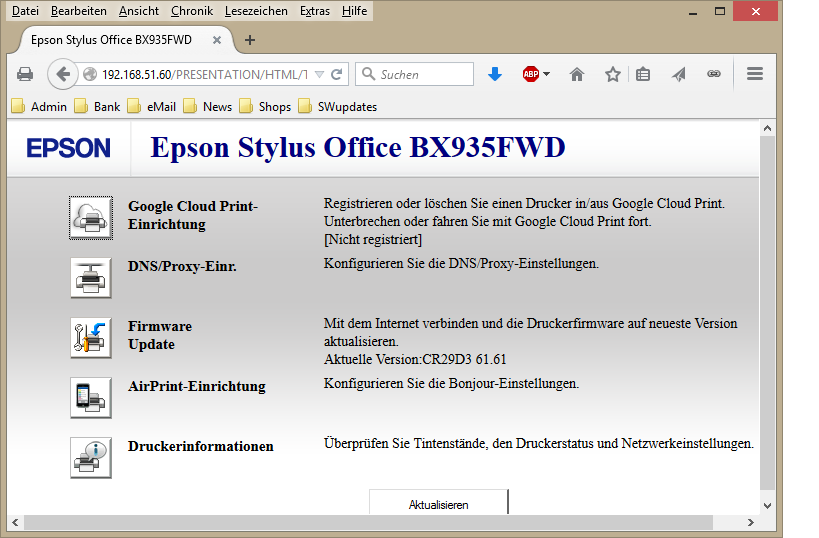The width and height of the screenshot is (819, 538).
Task: Open a new tab with plus
Action: tap(250, 40)
